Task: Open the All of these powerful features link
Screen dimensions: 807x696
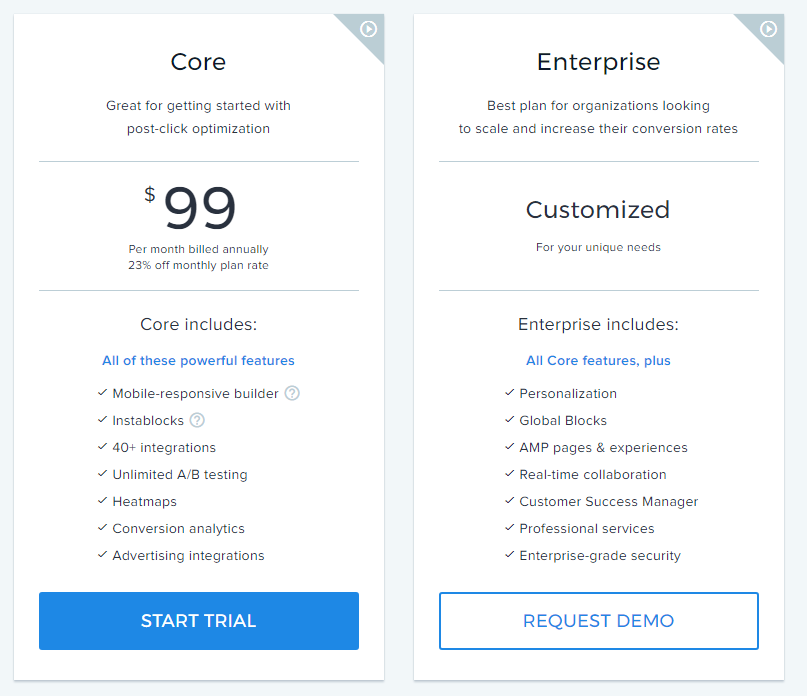Action: coord(198,360)
